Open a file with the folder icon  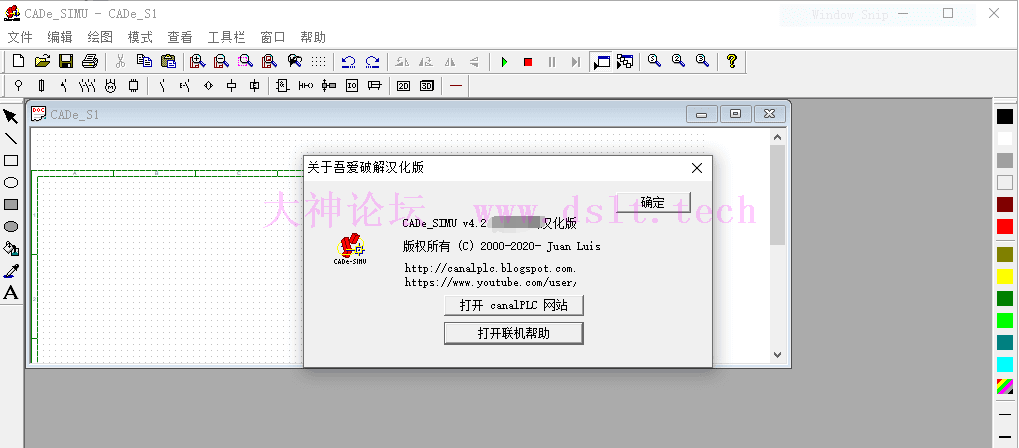42,62
